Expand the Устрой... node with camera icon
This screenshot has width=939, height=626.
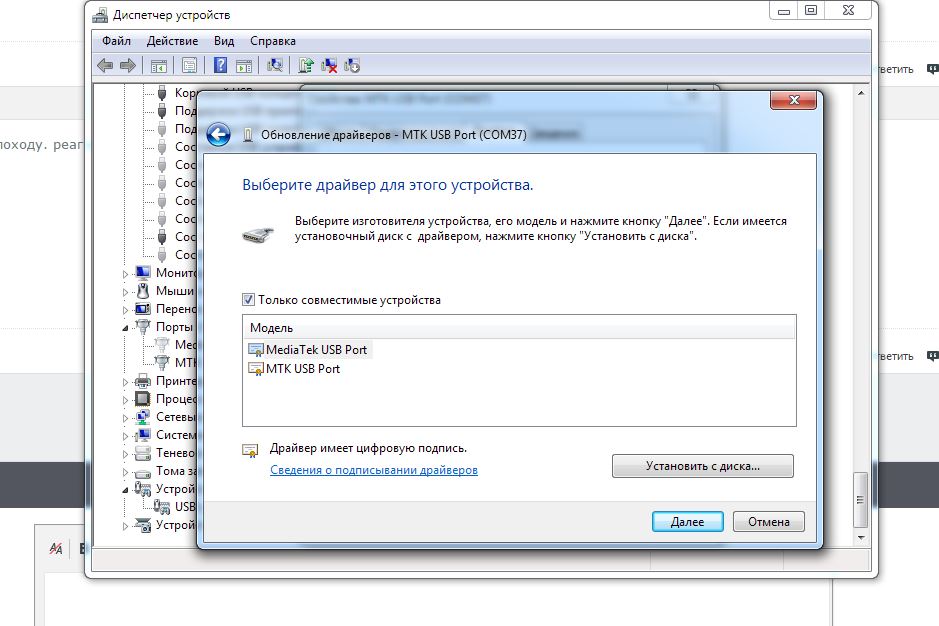(x=126, y=526)
